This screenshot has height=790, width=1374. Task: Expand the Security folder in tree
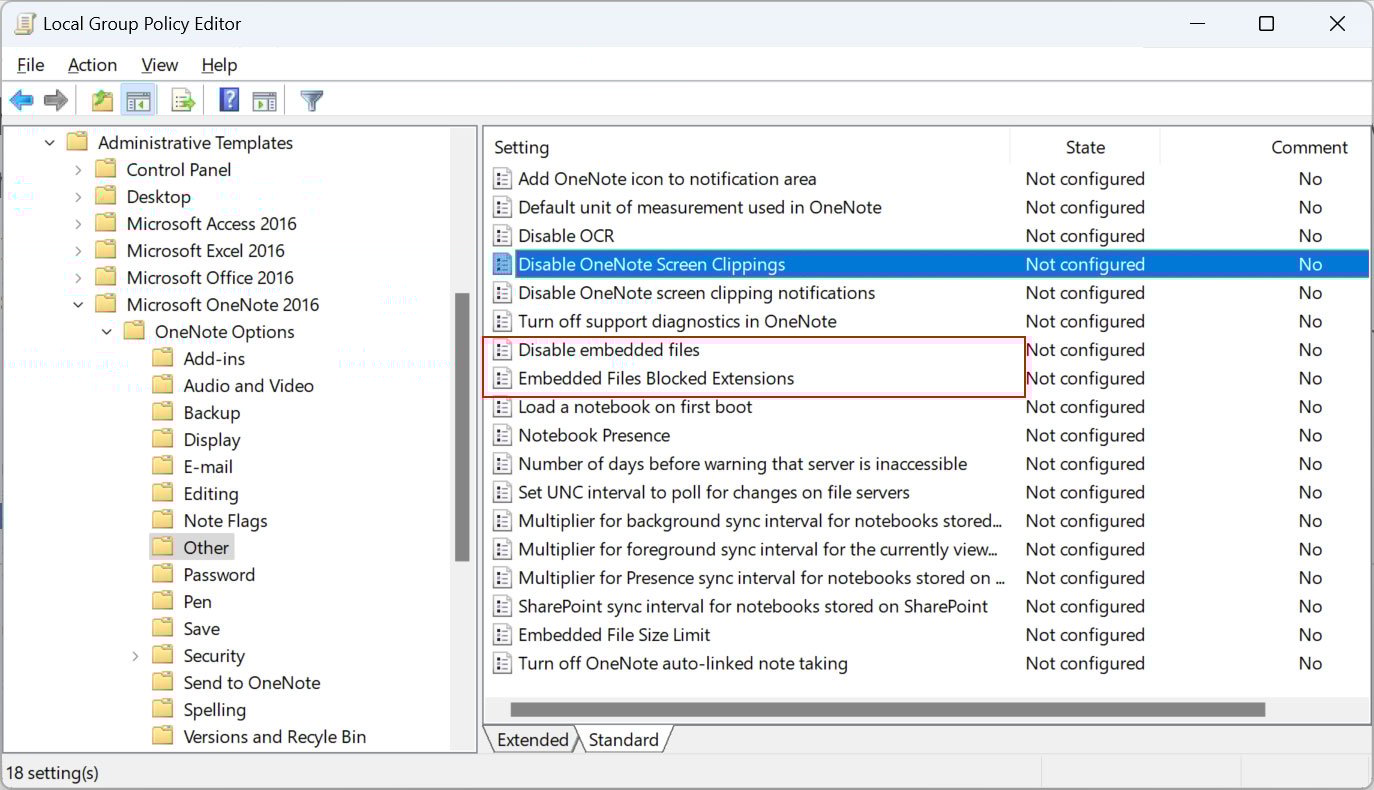(136, 656)
